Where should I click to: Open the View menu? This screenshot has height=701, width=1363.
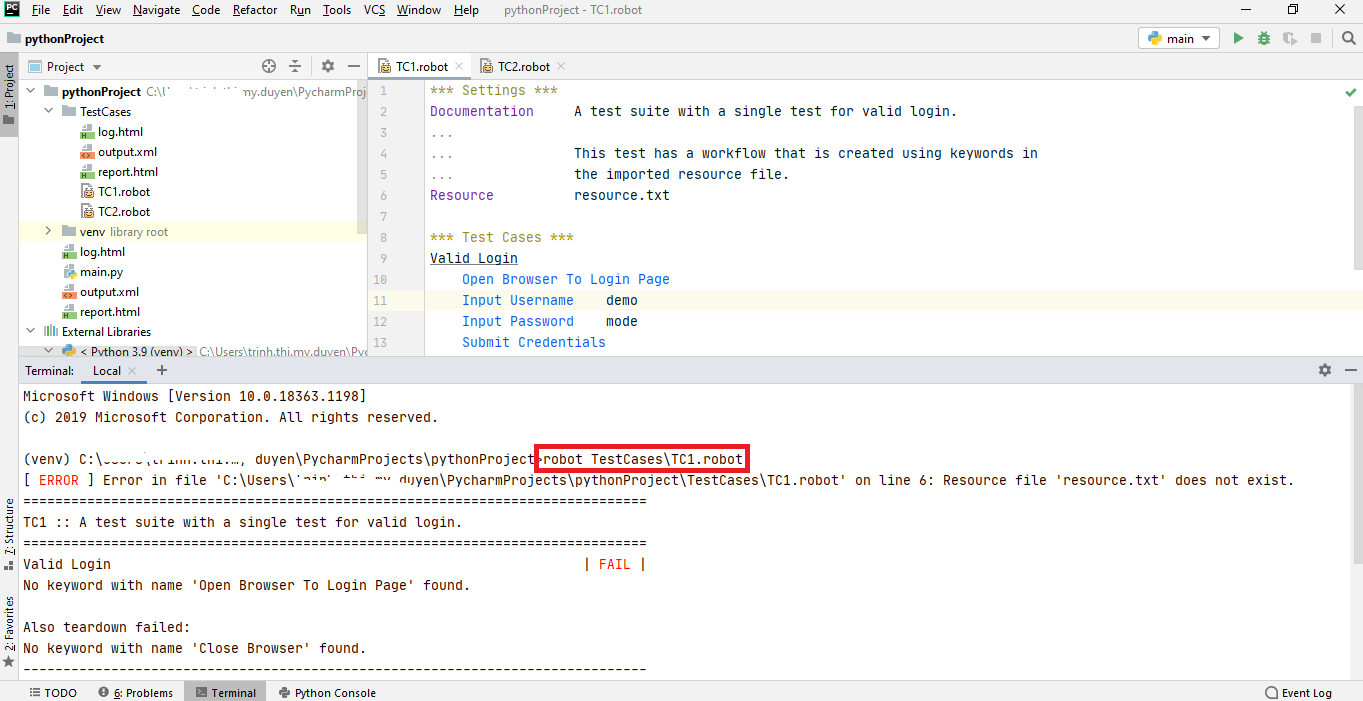(x=108, y=10)
